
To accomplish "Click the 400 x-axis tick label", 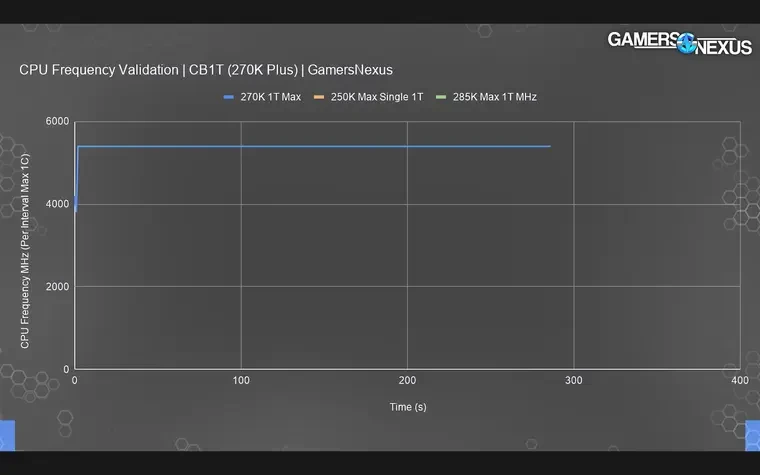I will tap(740, 380).
